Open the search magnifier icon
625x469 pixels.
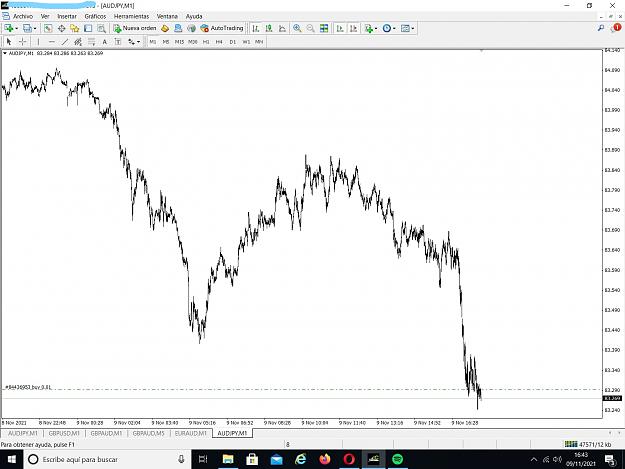(x=601, y=28)
